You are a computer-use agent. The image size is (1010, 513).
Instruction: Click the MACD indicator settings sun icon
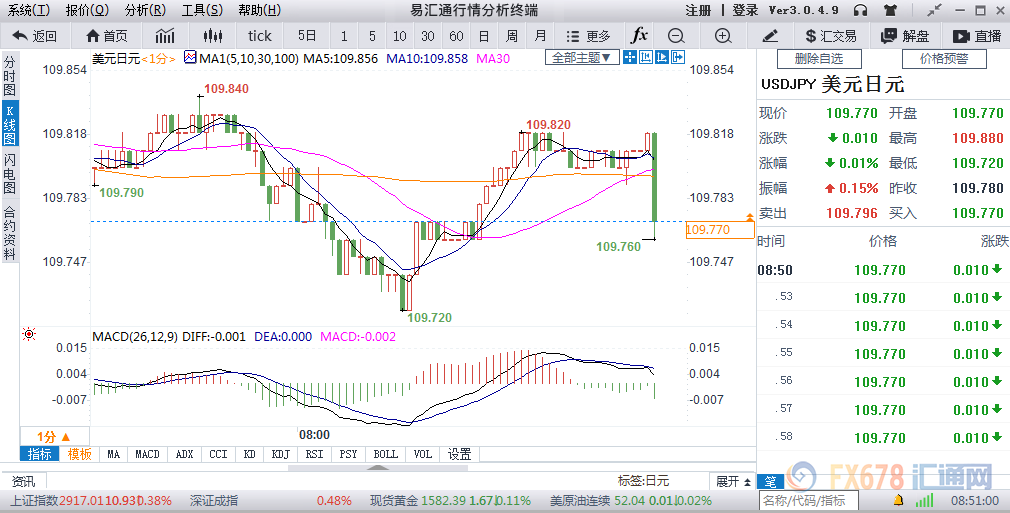click(29, 334)
